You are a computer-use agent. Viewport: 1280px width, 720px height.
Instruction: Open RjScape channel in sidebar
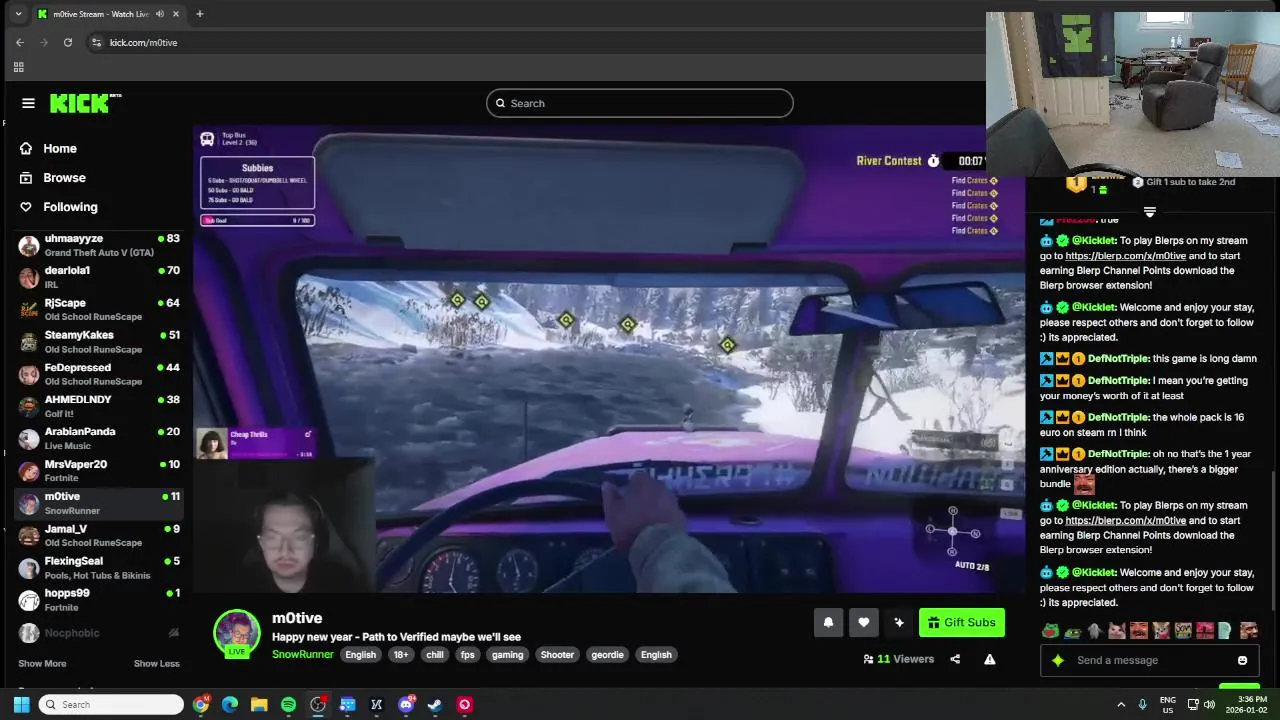(x=99, y=309)
